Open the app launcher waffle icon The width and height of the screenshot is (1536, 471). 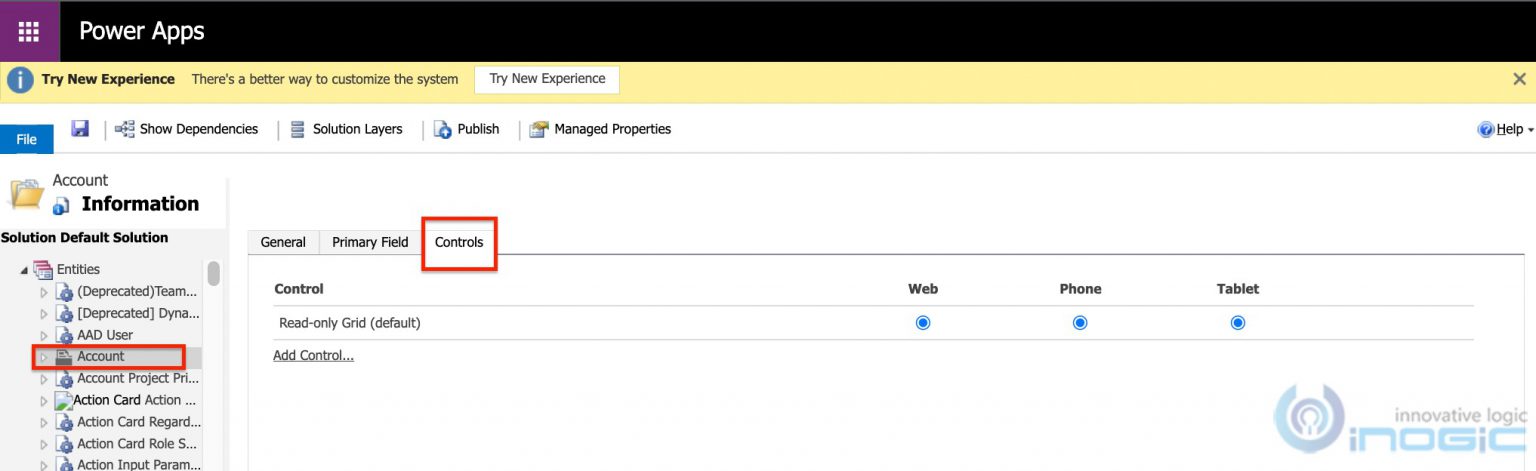[x=29, y=31]
